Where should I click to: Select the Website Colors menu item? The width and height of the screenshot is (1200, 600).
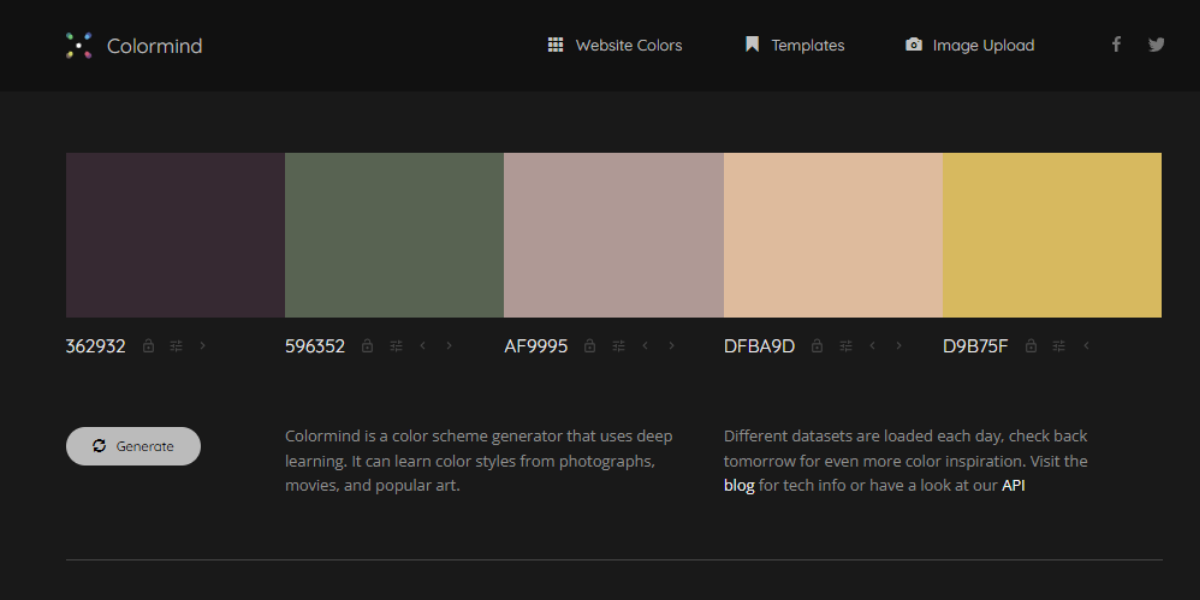click(x=629, y=44)
